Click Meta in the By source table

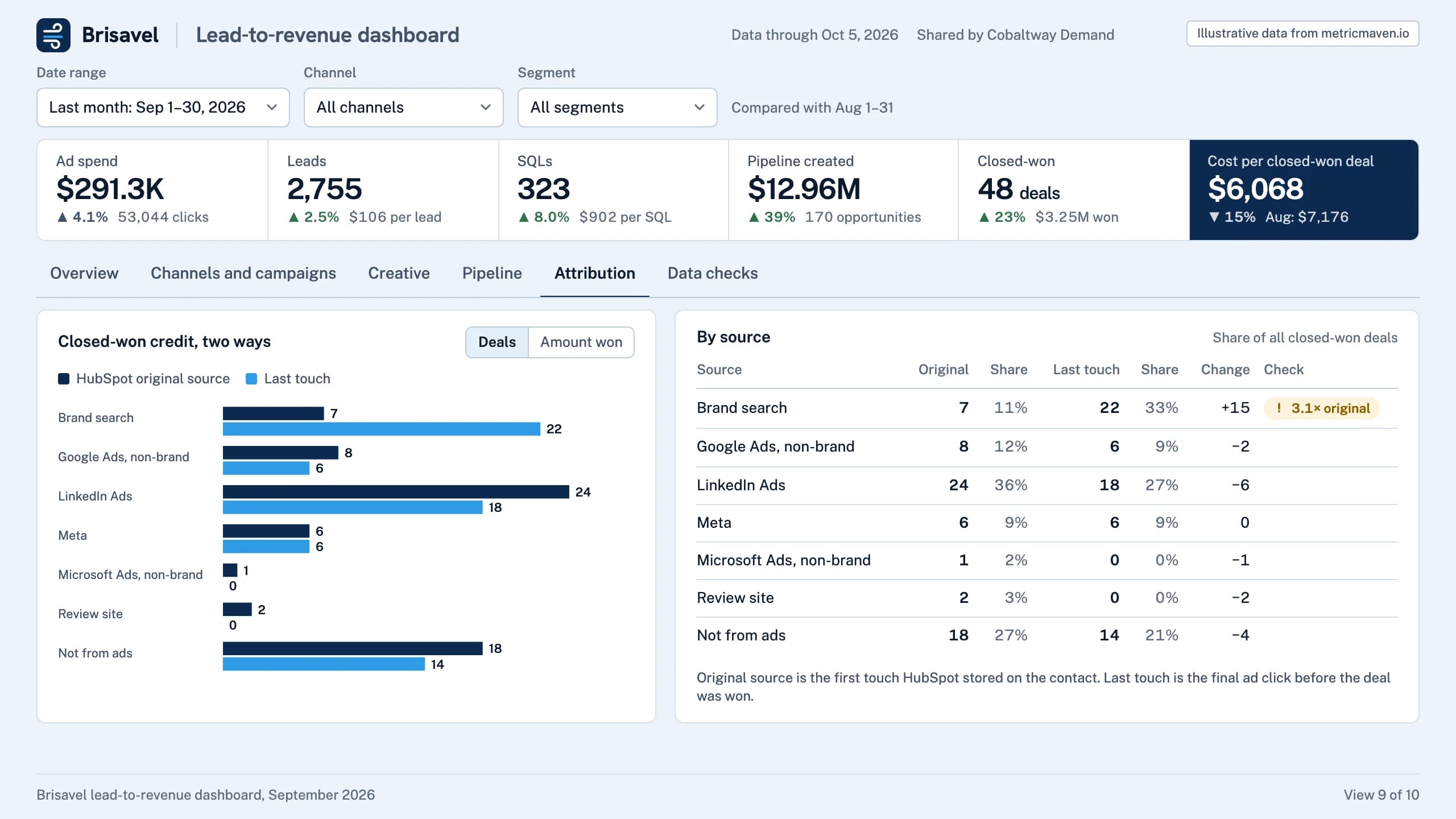click(x=714, y=523)
